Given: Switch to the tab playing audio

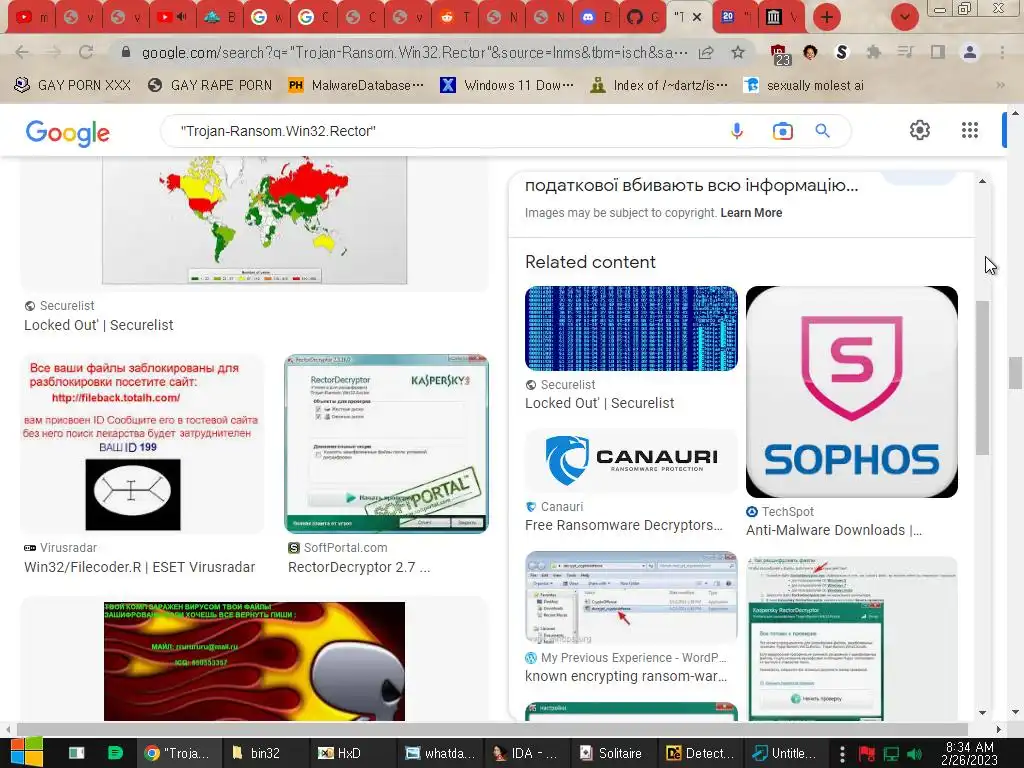Looking at the screenshot, I should 172,18.
